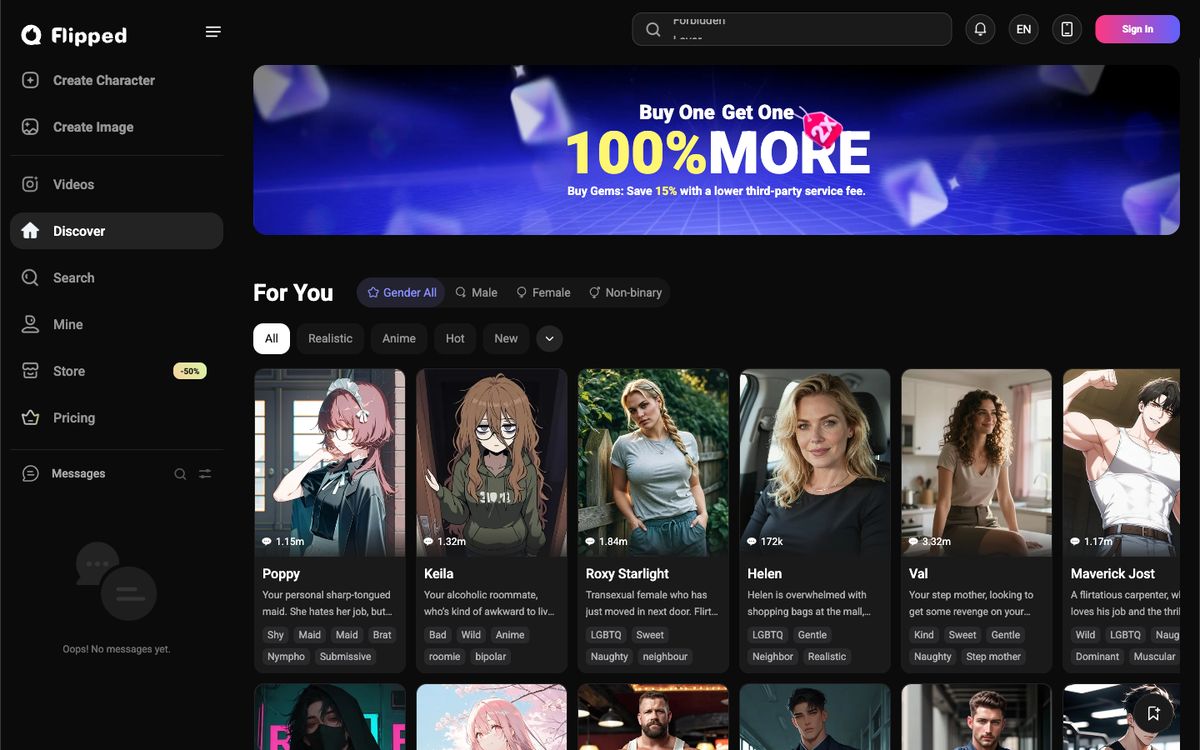
Task: Click the mobile app phone icon
Action: 1067,29
